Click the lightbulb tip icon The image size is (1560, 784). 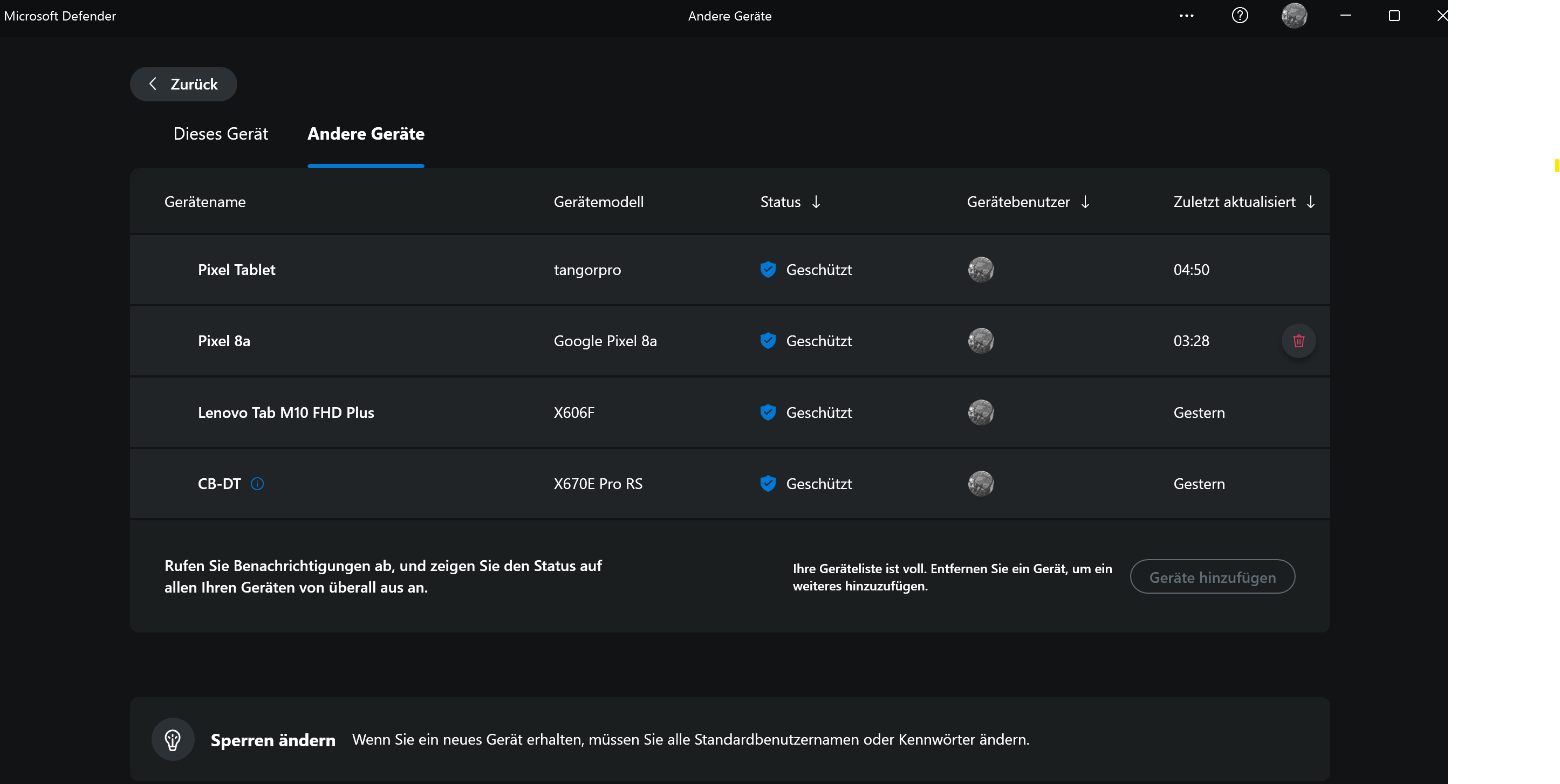coord(173,739)
